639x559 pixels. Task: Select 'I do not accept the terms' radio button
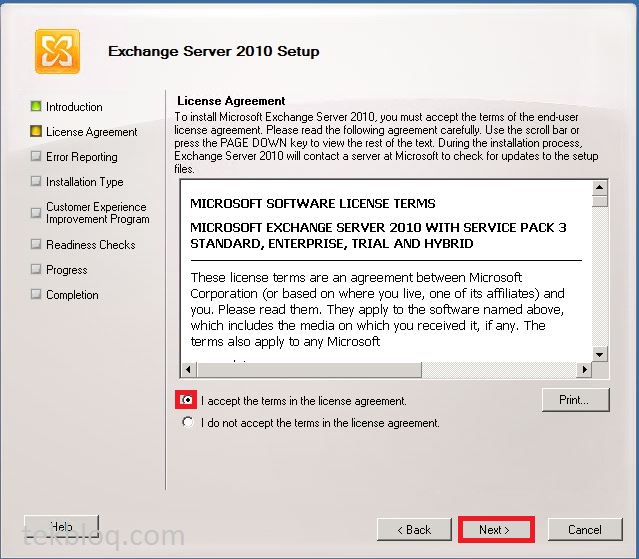pyautogui.click(x=187, y=422)
